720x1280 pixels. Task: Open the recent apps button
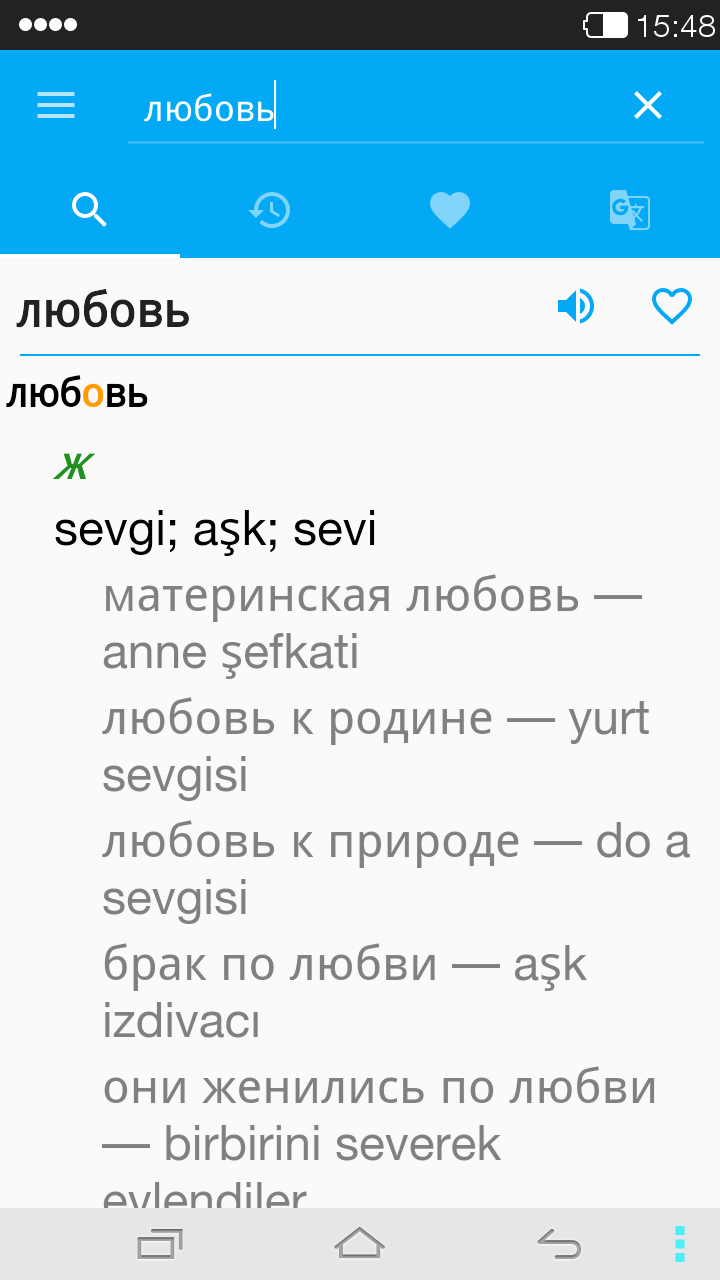point(160,1244)
